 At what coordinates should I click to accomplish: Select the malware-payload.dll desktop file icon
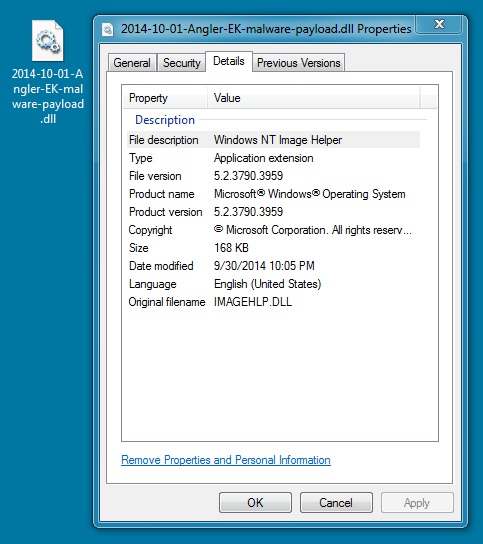(48, 41)
